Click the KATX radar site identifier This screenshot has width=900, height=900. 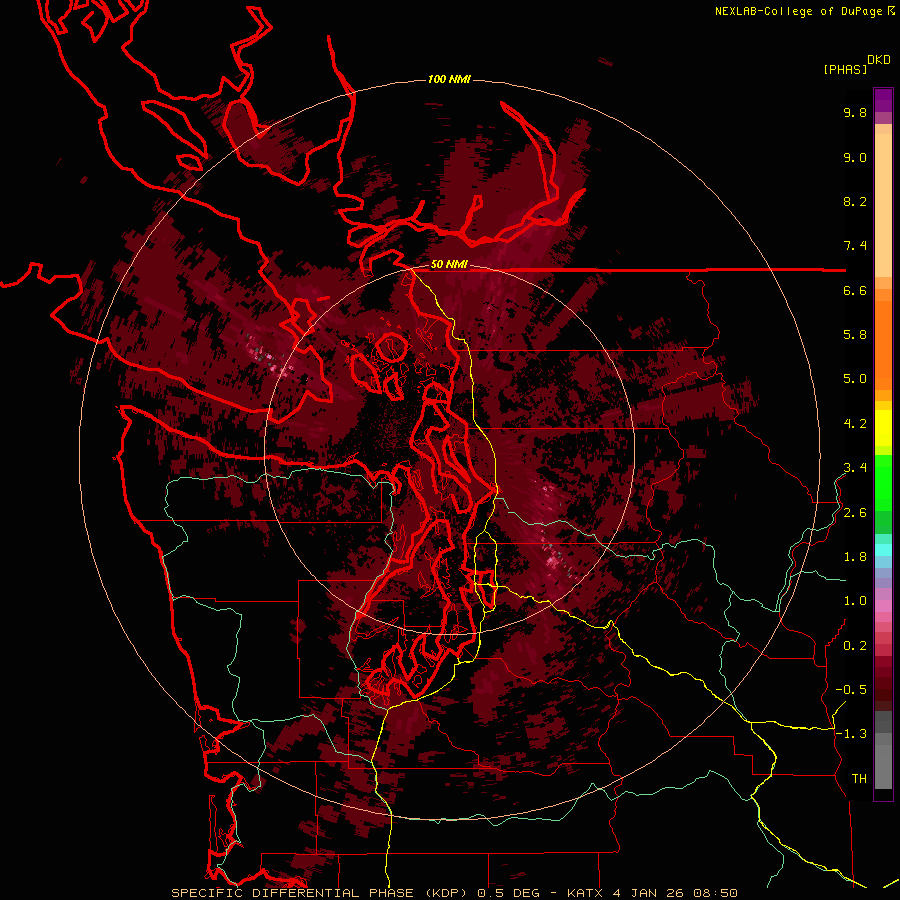pos(586,893)
